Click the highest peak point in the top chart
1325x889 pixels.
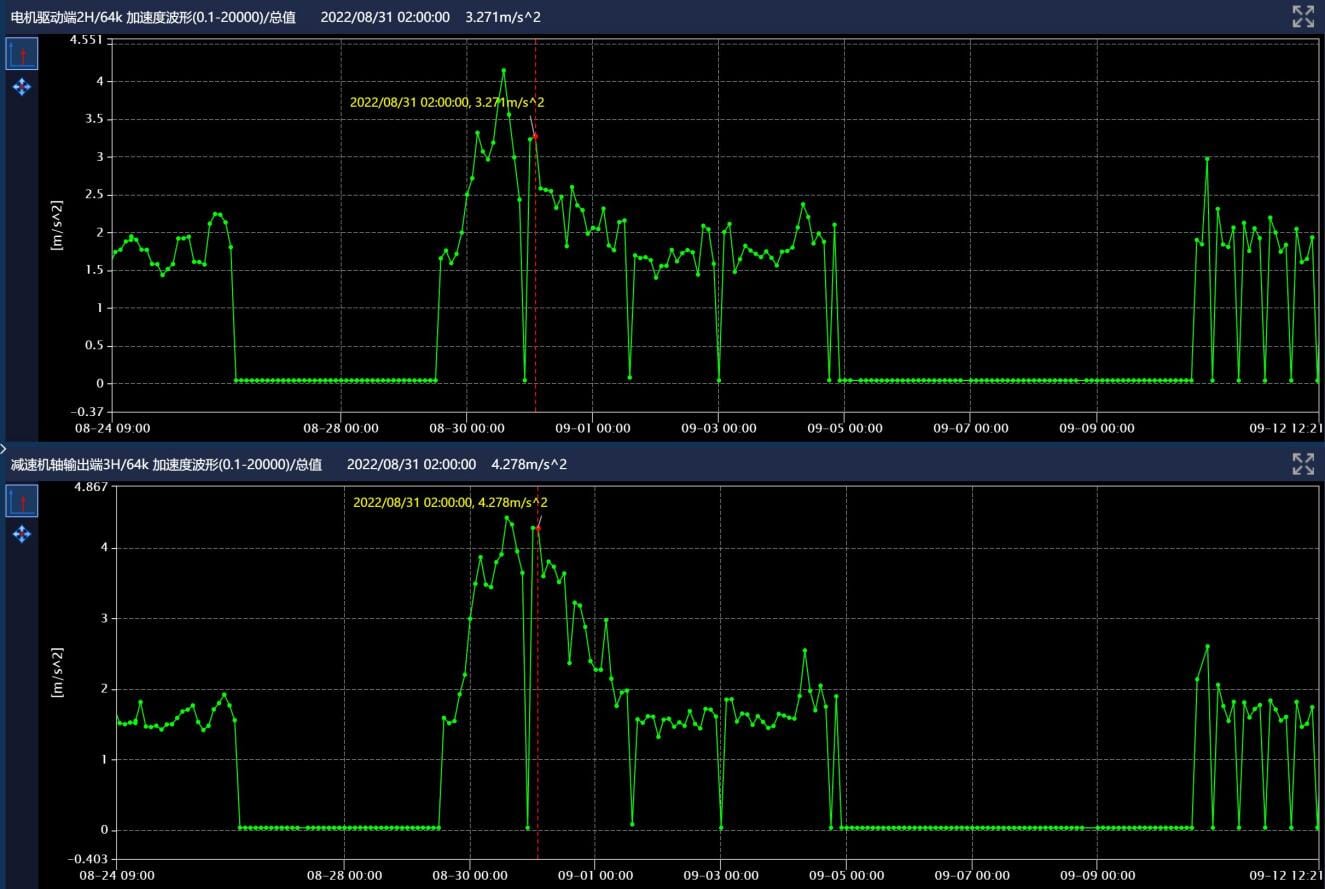(x=503, y=71)
